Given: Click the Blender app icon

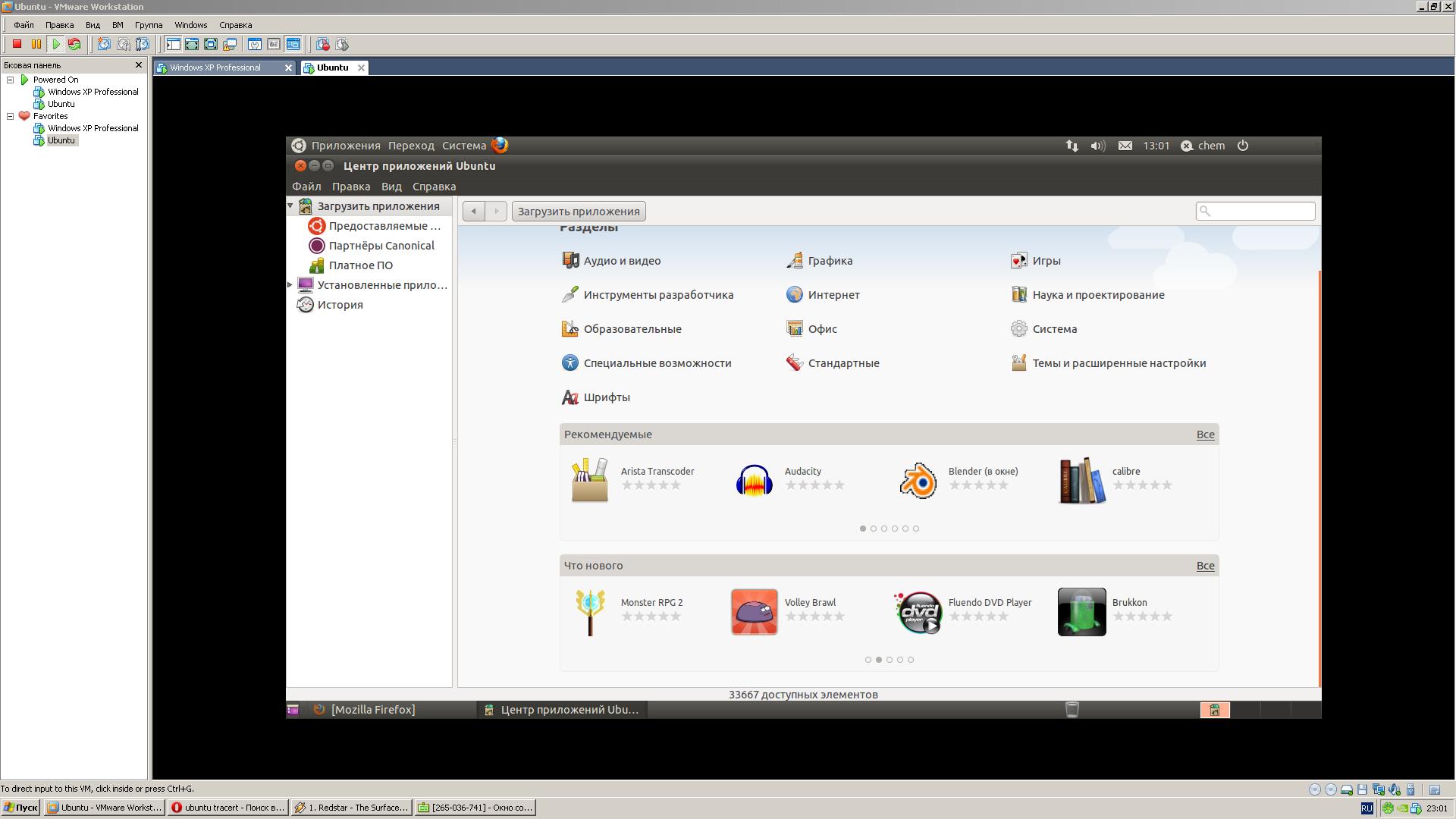Looking at the screenshot, I should tap(918, 480).
